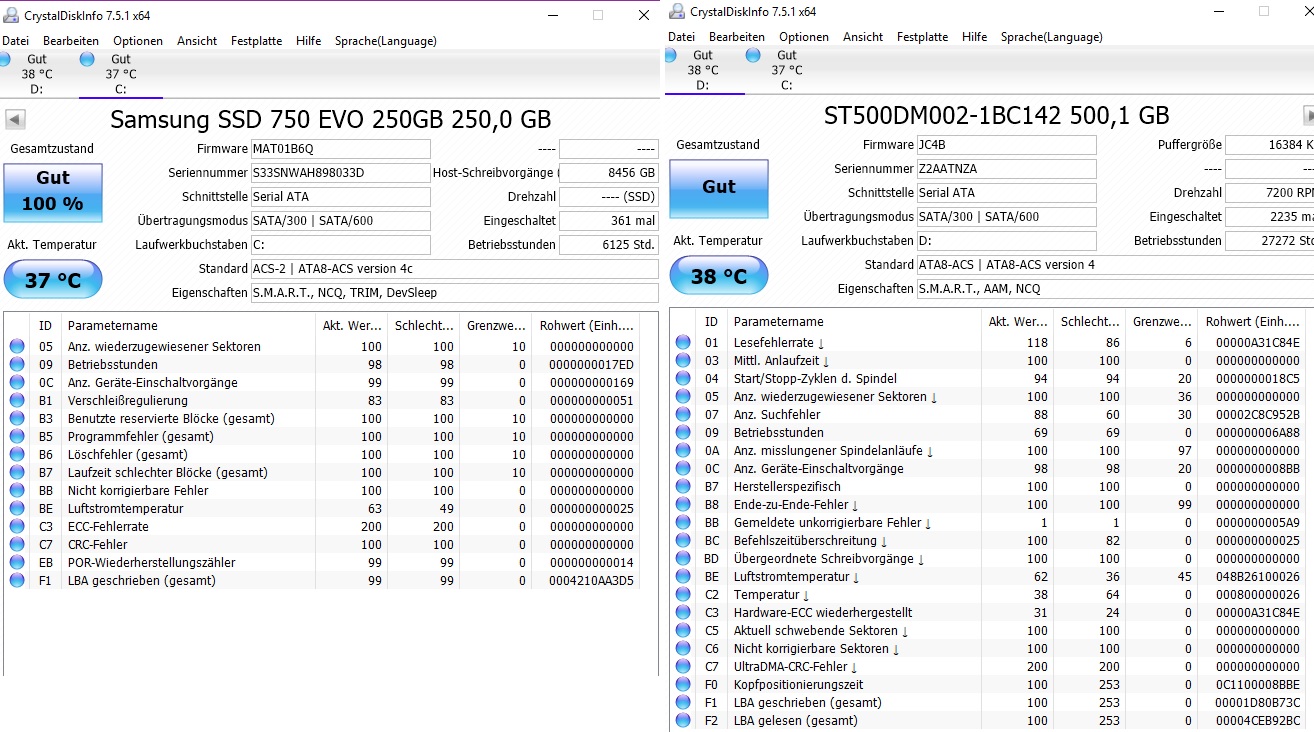Select Herstellerspezifisch row
Image resolution: width=1314 pixels, height=732 pixels.
(x=988, y=487)
